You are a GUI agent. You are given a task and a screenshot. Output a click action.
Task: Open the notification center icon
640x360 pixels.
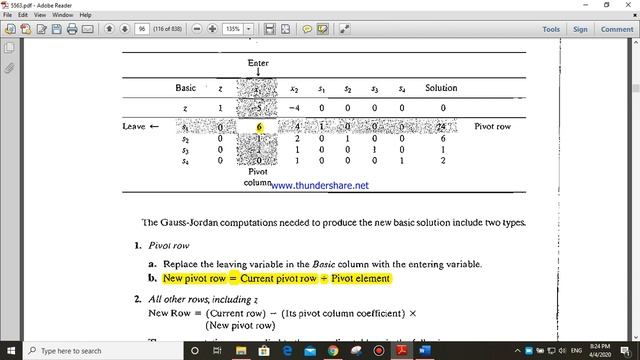pos(625,351)
